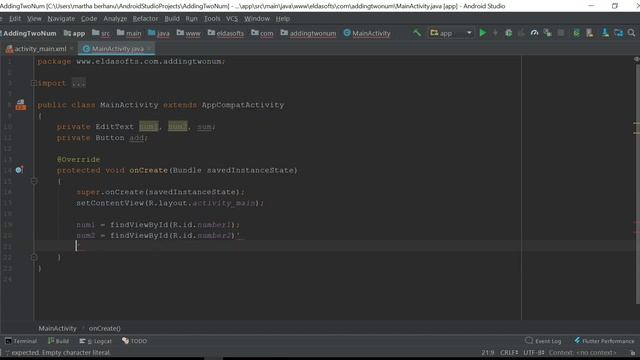
Task: Click the 21:9 line column indicator
Action: click(487, 353)
